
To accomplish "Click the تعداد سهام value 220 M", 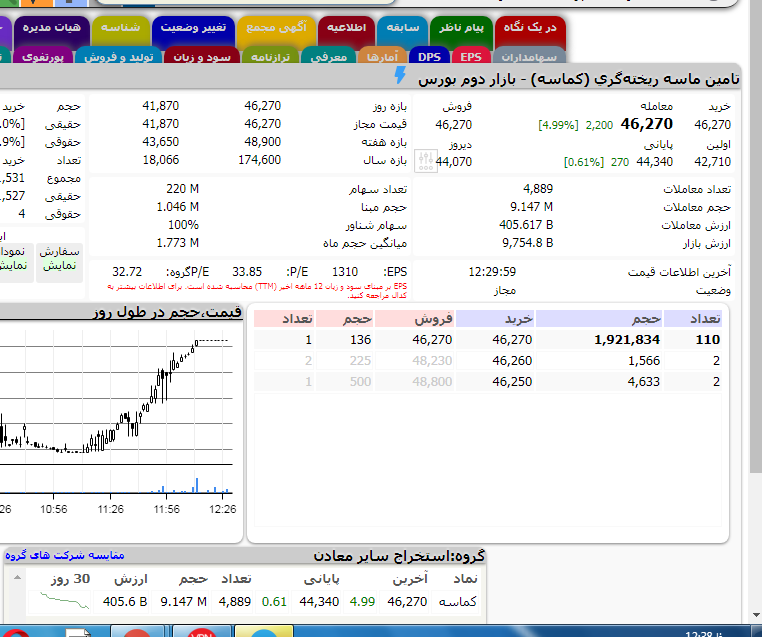I will tap(182, 189).
